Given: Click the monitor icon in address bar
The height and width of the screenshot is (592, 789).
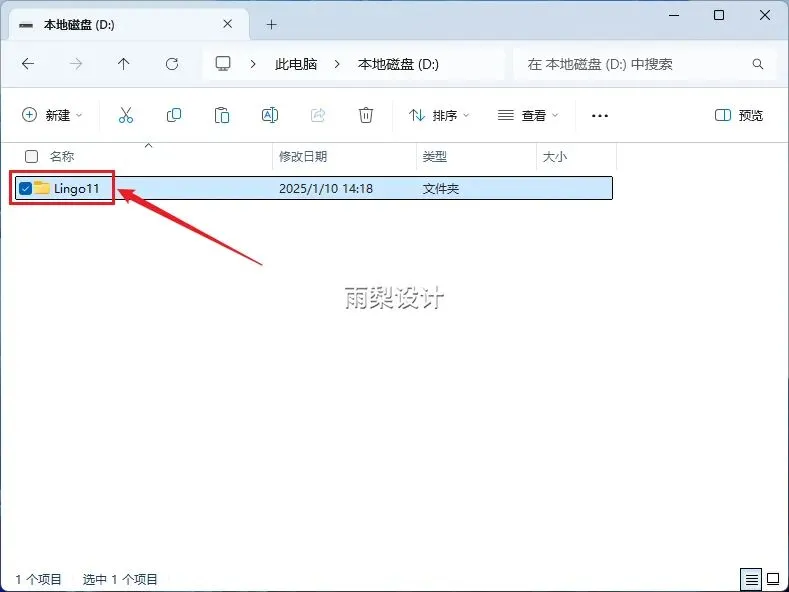Looking at the screenshot, I should point(223,63).
